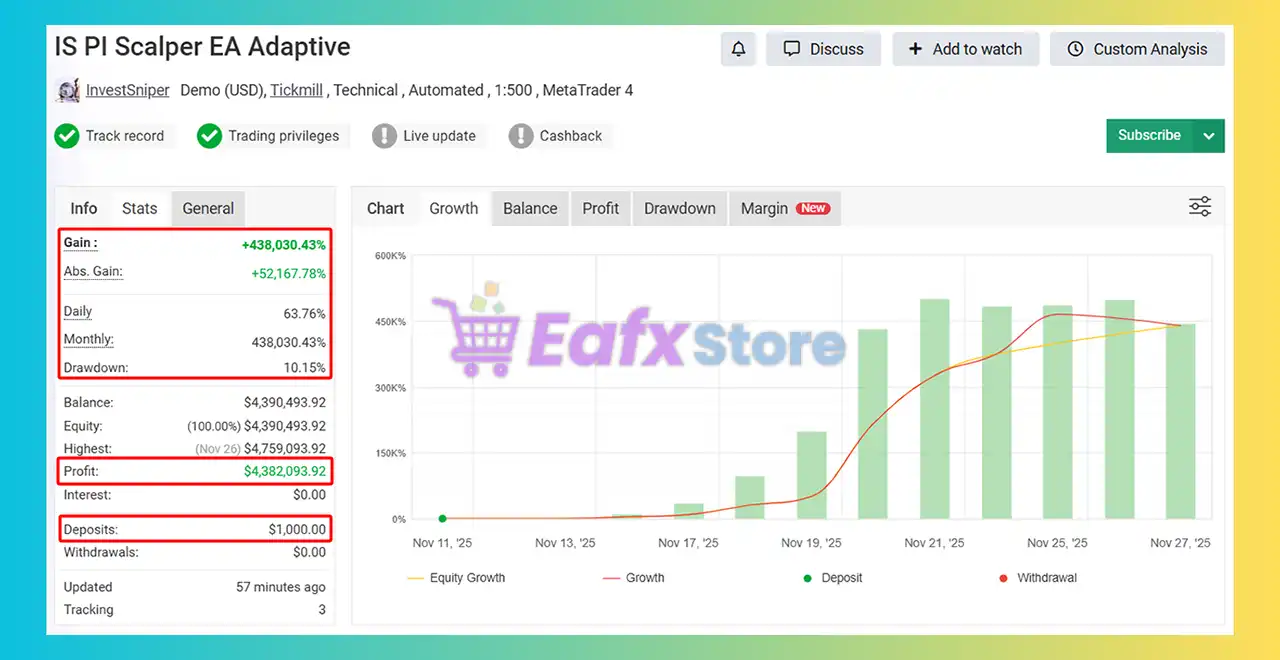Click the tallest bar near Nov 21
Viewport: 1280px width, 660px height.
[x=935, y=410]
